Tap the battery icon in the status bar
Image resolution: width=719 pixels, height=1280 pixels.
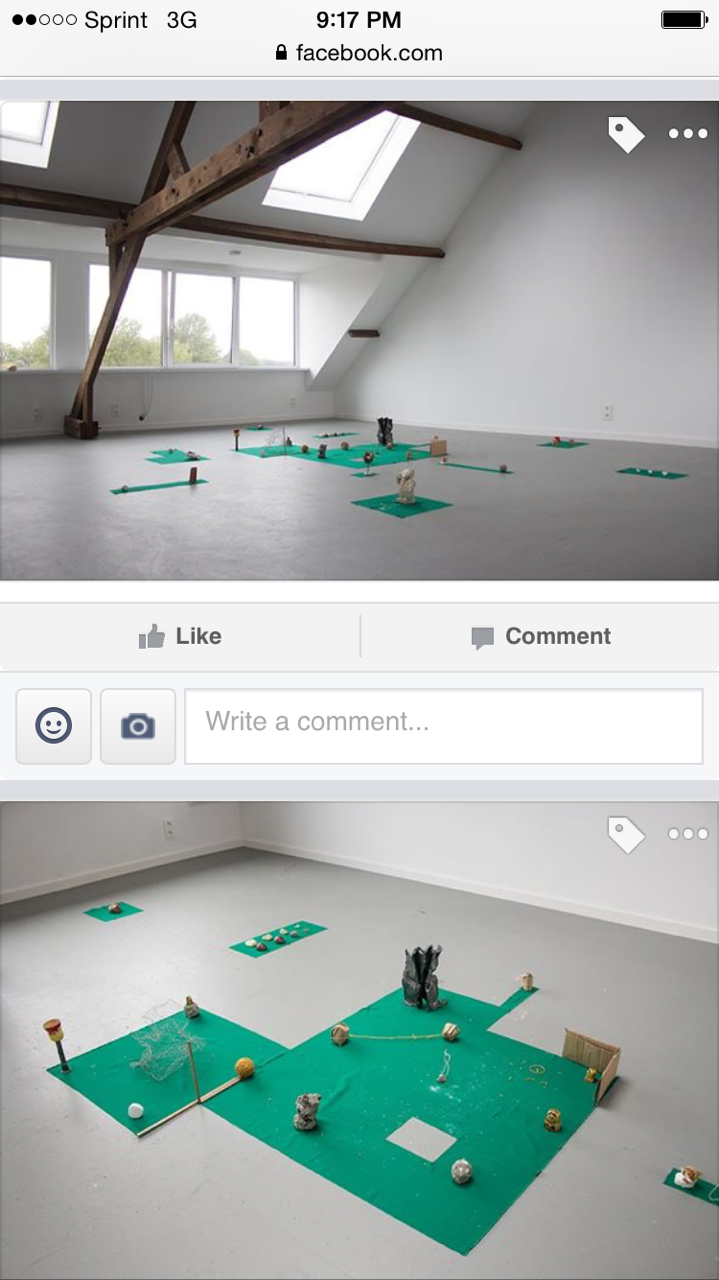684,19
